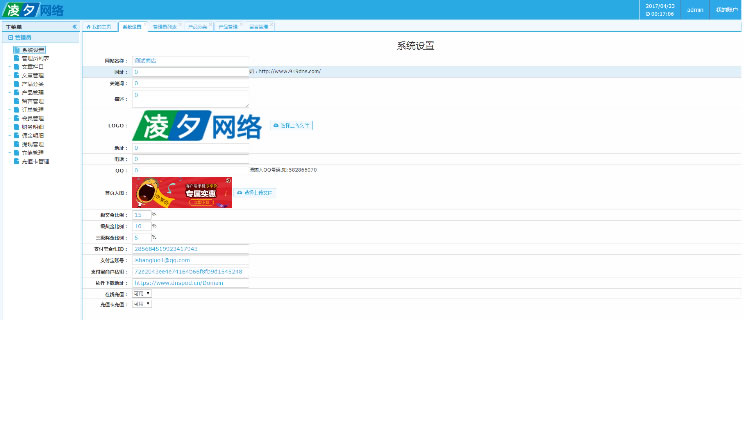Open 产品管理 in the sidebar tree
Image resolution: width=750 pixels, height=422 pixels.
33,92
